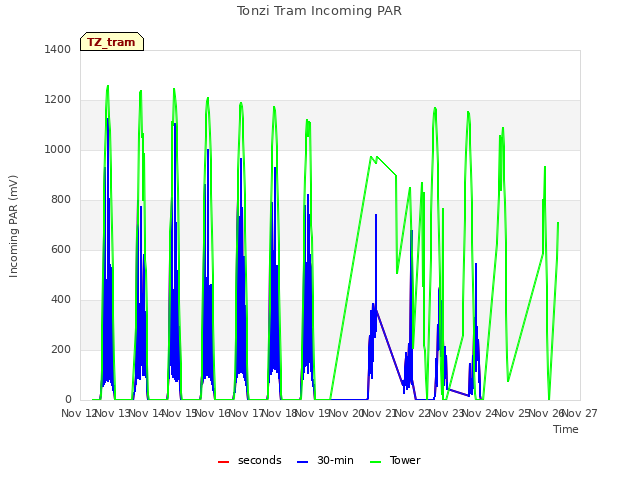The height and width of the screenshot is (480, 640).
Task: Click the blue 30-min legend swatch
Action: pos(302,462)
